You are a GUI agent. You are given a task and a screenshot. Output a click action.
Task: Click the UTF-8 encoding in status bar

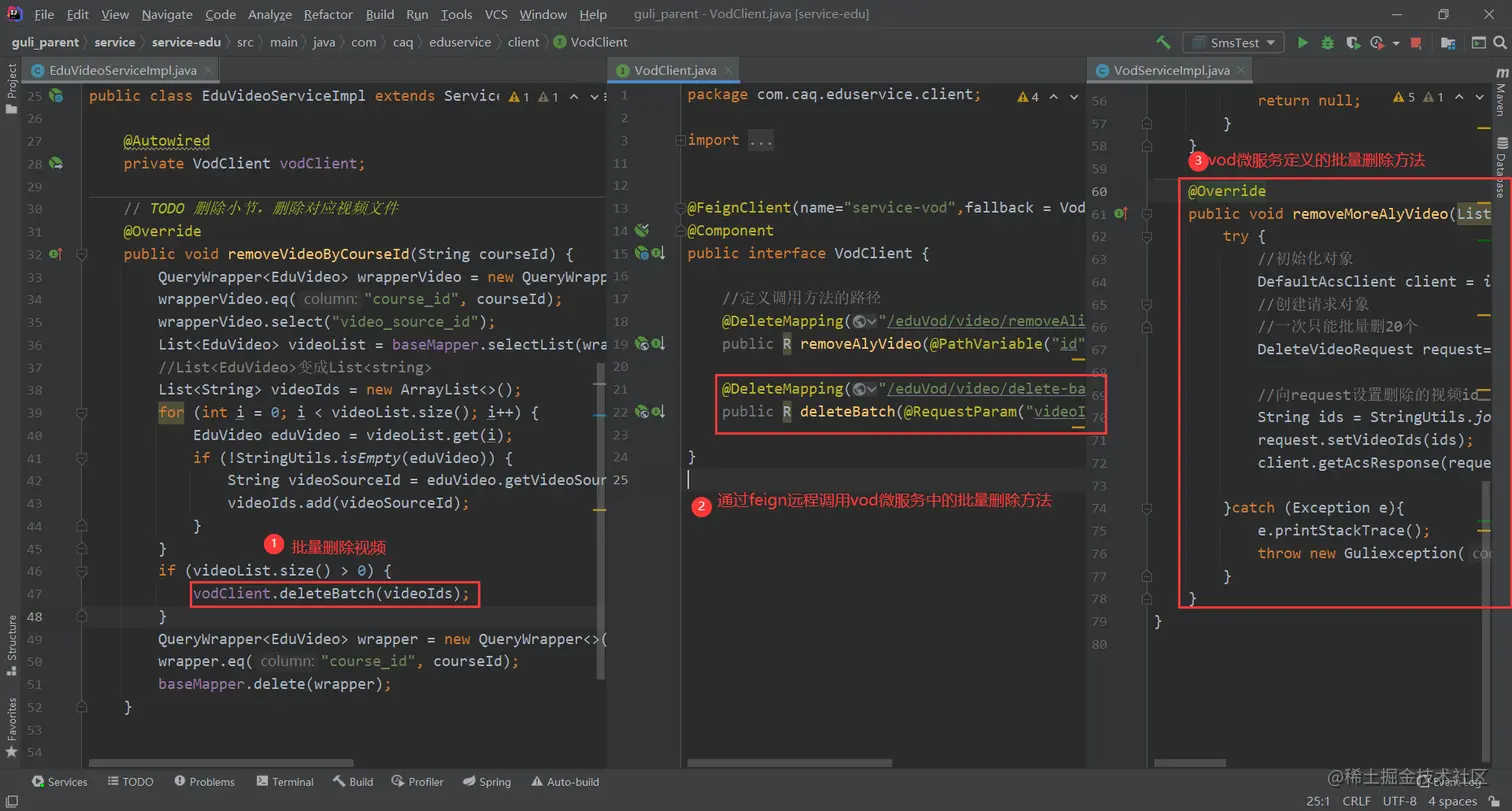point(1400,801)
